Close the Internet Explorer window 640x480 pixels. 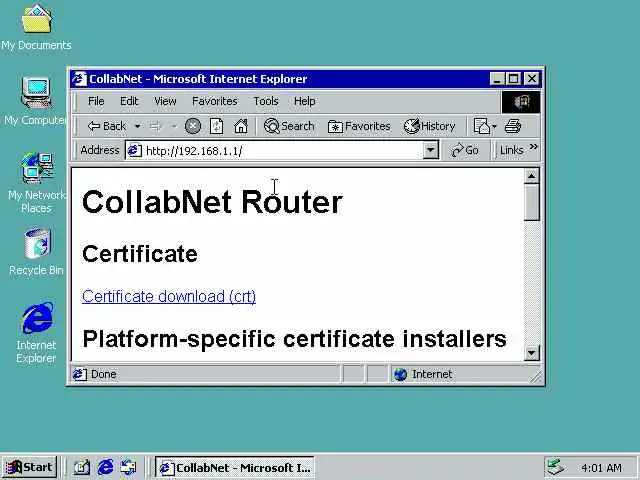click(532, 79)
